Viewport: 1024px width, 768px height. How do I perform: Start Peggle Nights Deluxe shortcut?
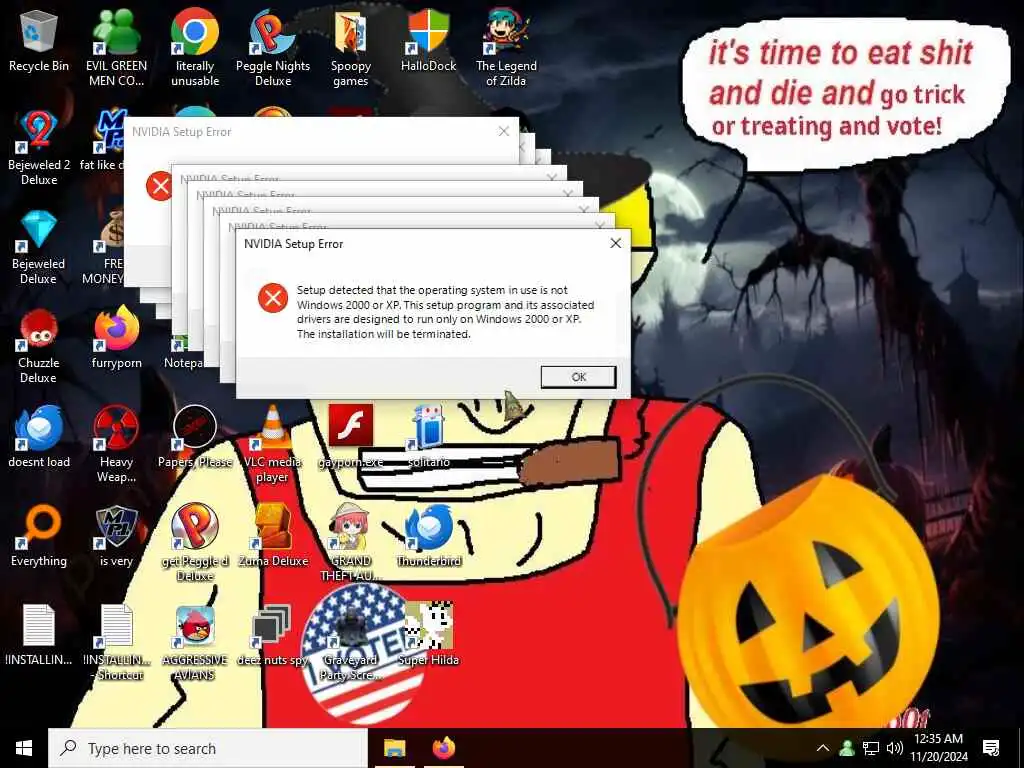point(272,49)
